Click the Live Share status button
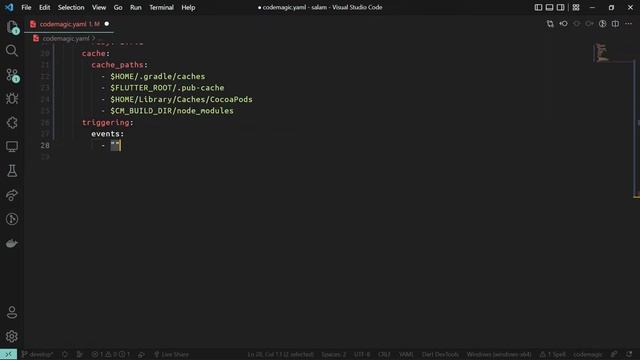This screenshot has height=360, width=640. 171,354
